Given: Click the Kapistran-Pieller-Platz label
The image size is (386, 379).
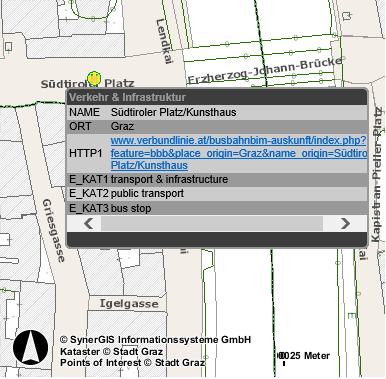Looking at the screenshot, I should (x=377, y=174).
